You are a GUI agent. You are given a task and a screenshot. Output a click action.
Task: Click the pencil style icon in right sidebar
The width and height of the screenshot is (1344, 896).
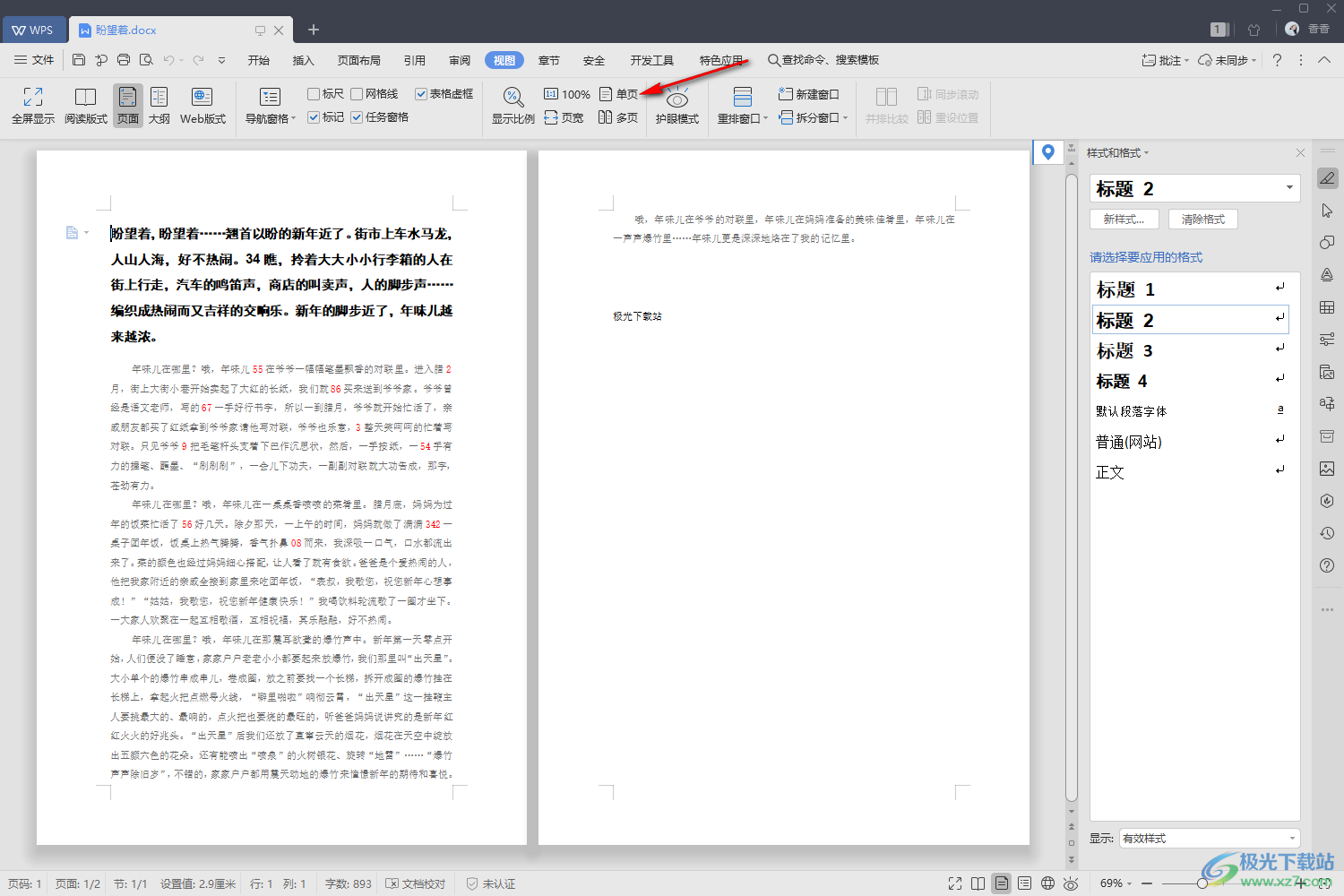1327,178
